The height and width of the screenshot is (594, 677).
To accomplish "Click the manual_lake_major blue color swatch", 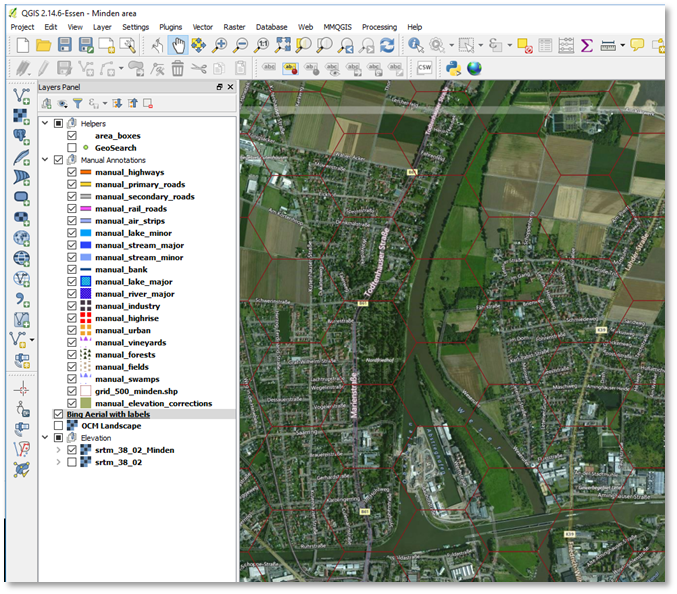I will click(86, 282).
